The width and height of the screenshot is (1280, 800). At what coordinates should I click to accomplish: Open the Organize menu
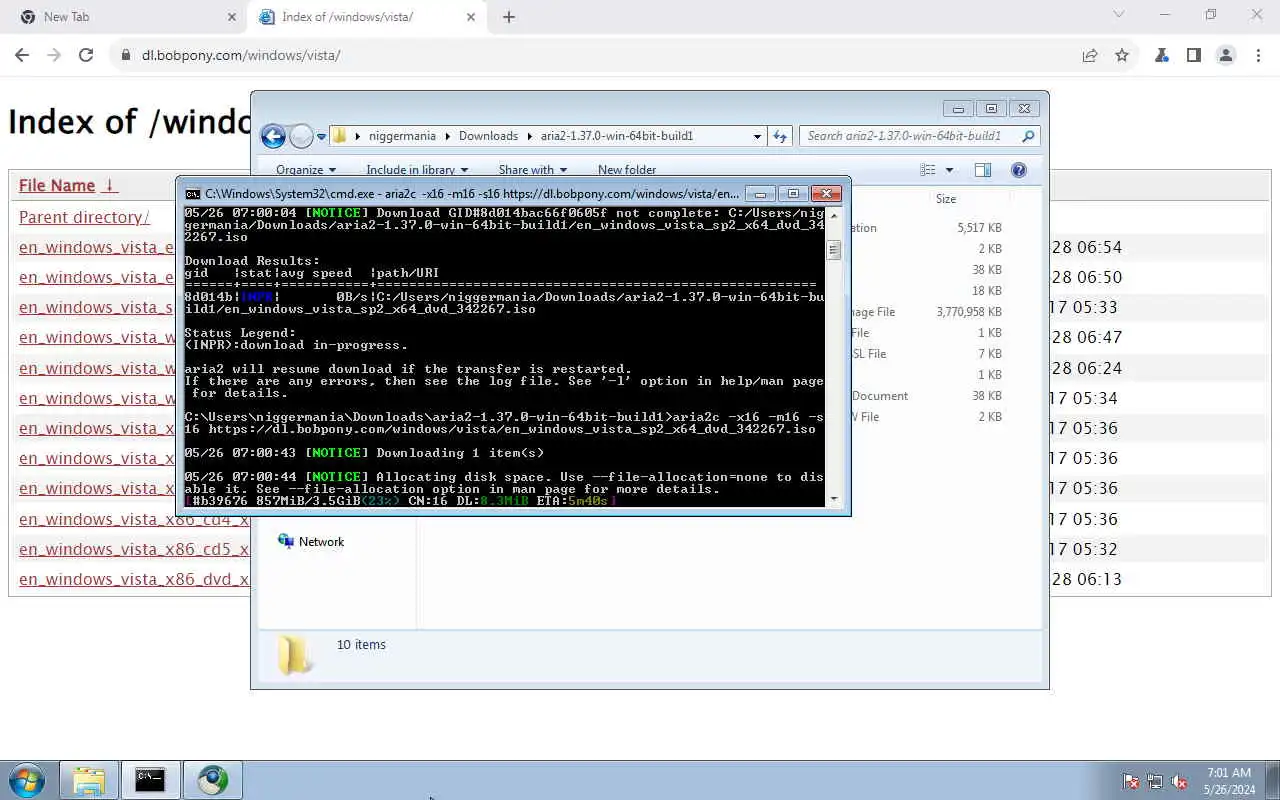(x=306, y=170)
